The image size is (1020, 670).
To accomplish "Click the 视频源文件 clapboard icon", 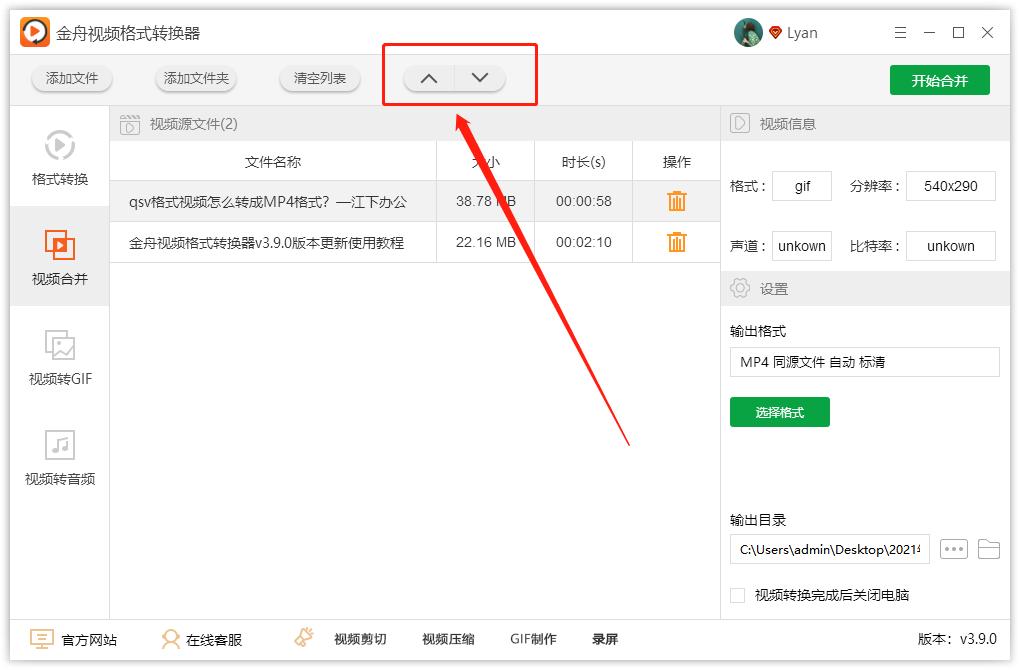I will (129, 124).
